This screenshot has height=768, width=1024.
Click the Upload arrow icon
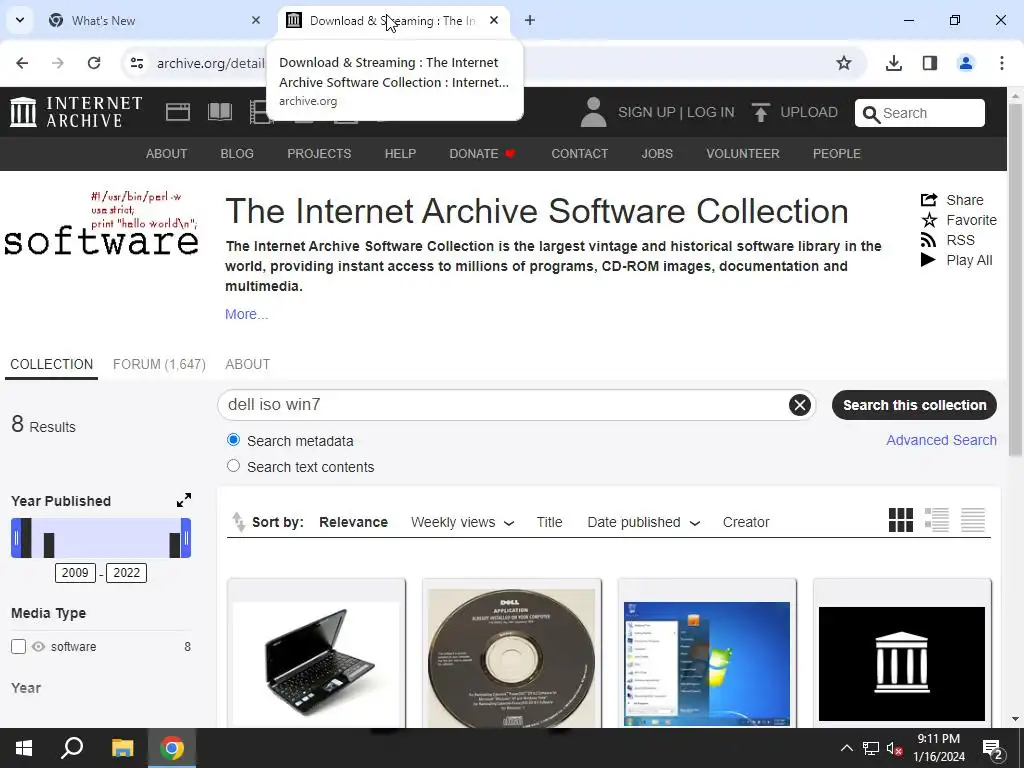(760, 112)
